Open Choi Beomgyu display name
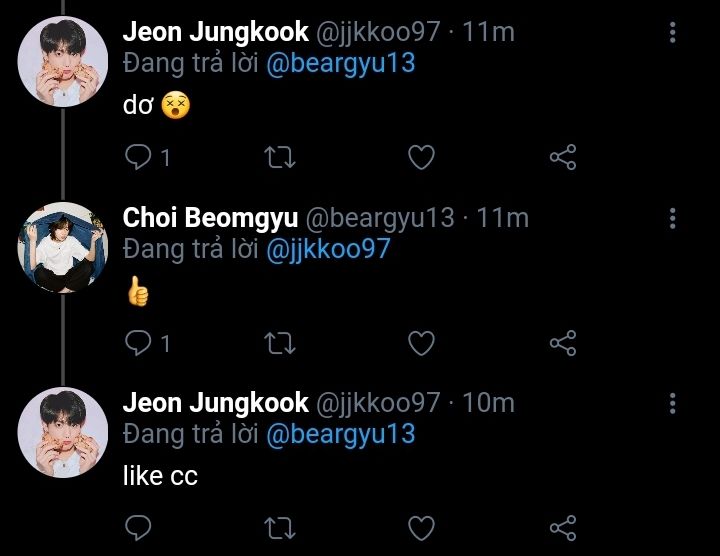The image size is (720, 556). click(x=209, y=218)
